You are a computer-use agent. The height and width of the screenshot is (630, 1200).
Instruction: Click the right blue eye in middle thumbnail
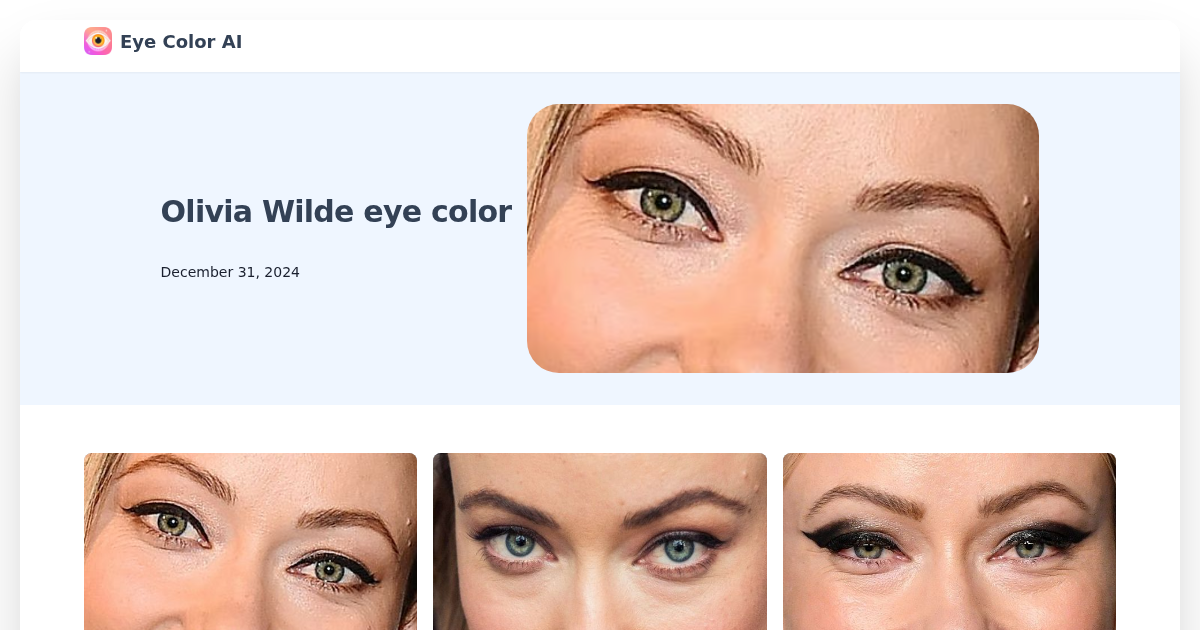click(x=679, y=549)
